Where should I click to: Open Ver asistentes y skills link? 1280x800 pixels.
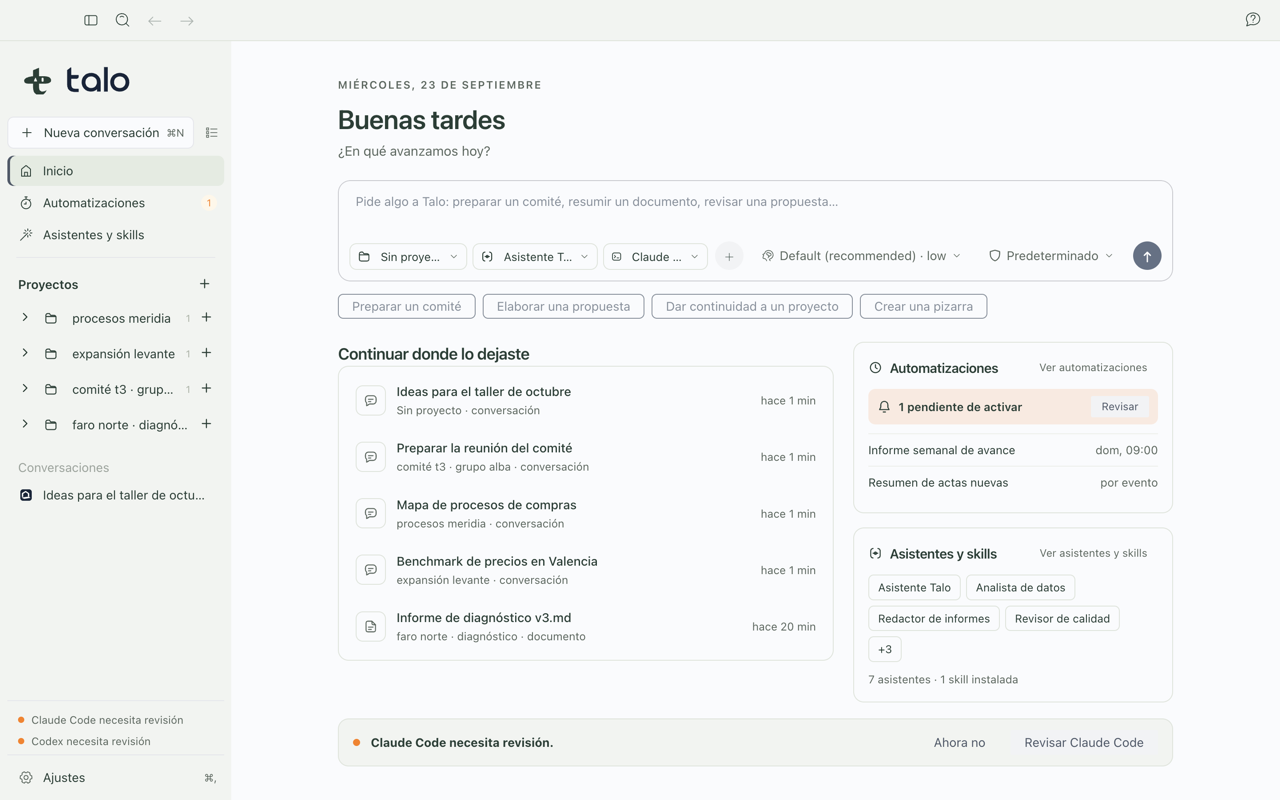click(x=1093, y=553)
